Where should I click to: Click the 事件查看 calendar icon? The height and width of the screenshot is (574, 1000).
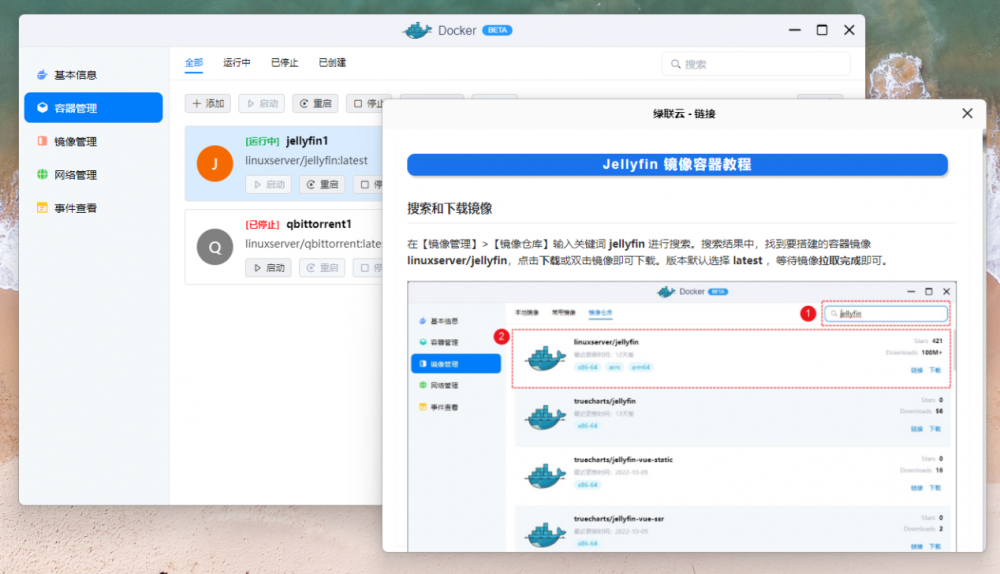(42, 208)
